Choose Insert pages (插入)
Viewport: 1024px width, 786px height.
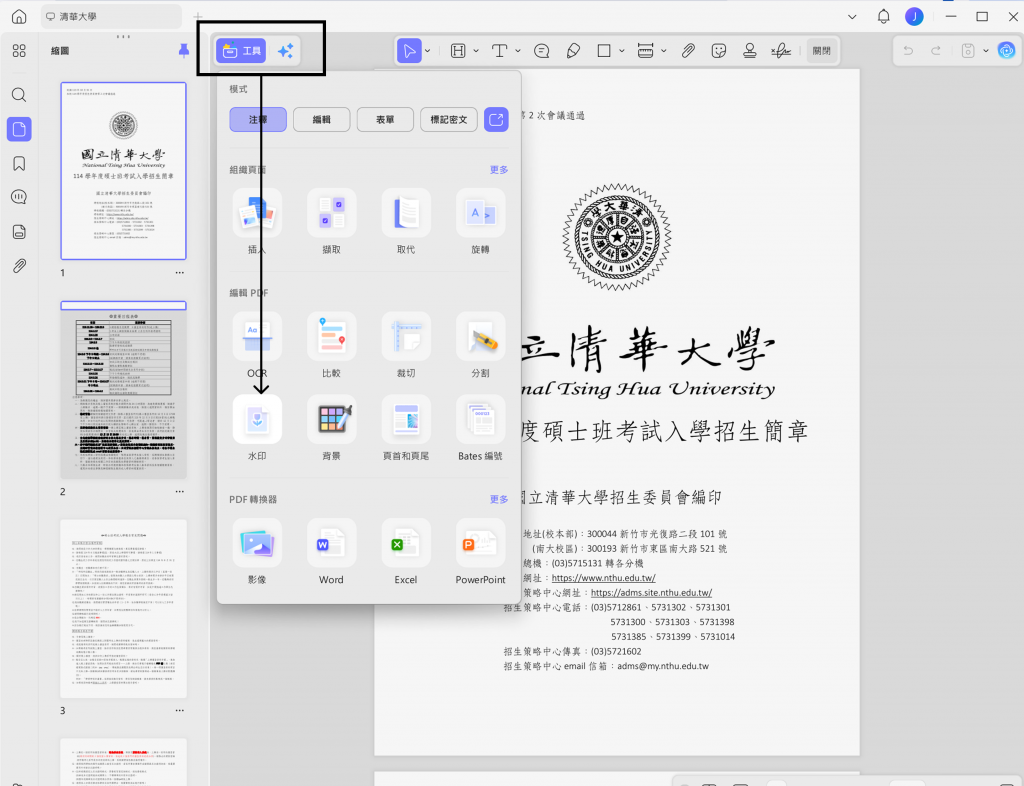(x=257, y=213)
